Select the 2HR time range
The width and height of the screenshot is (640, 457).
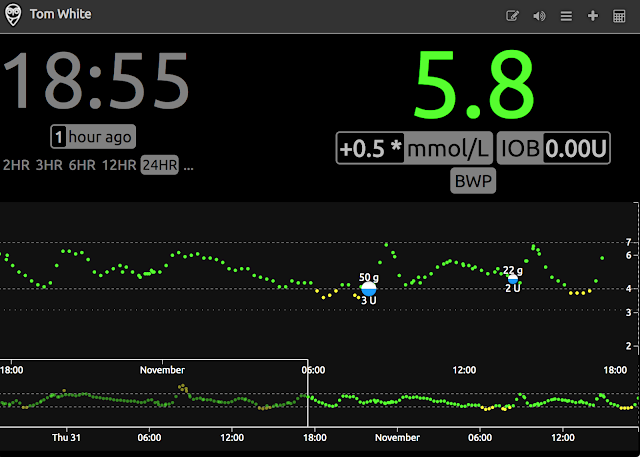click(16, 165)
